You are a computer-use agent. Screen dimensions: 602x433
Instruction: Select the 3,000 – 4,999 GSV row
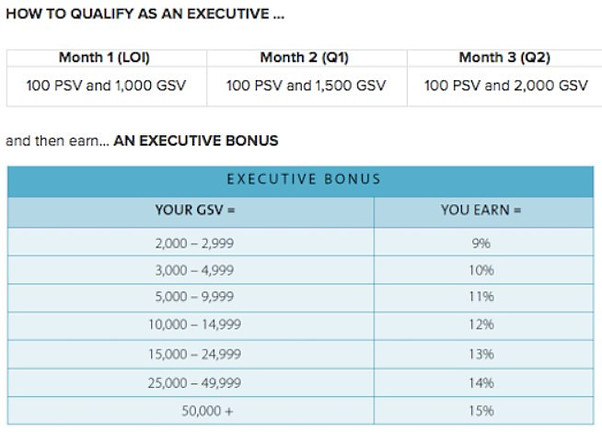(301, 270)
